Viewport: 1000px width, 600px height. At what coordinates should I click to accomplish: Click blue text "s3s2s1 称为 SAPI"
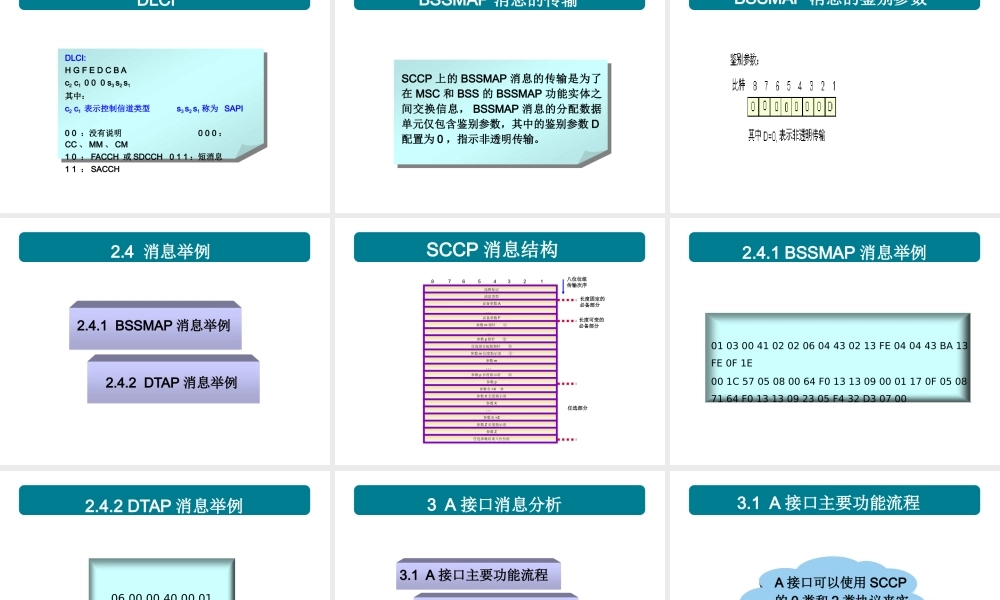click(210, 109)
